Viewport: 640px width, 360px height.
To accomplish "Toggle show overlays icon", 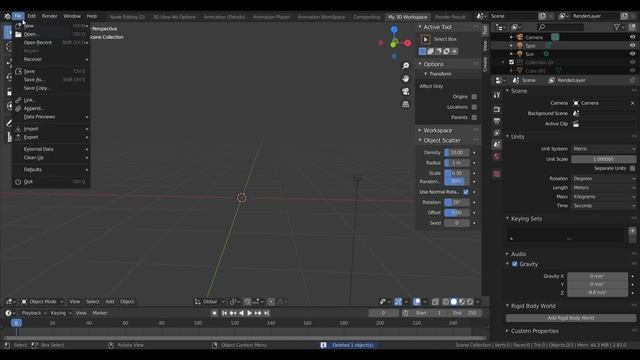I will (417, 302).
